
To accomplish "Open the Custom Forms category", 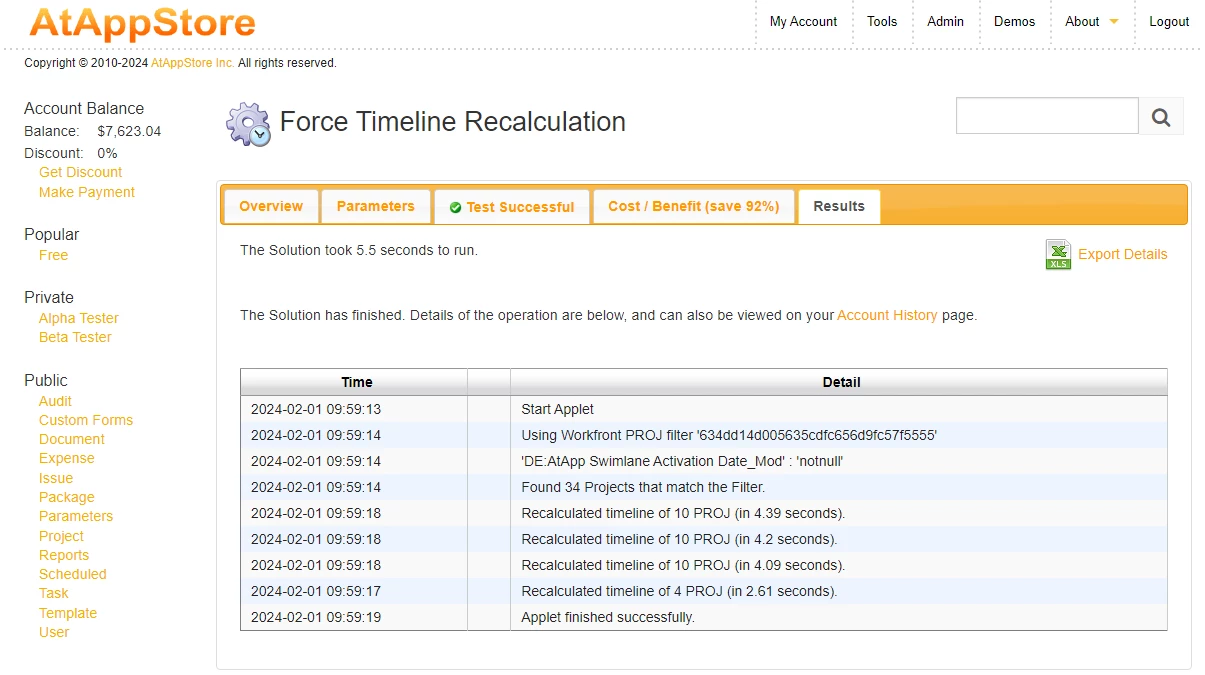I will [86, 420].
